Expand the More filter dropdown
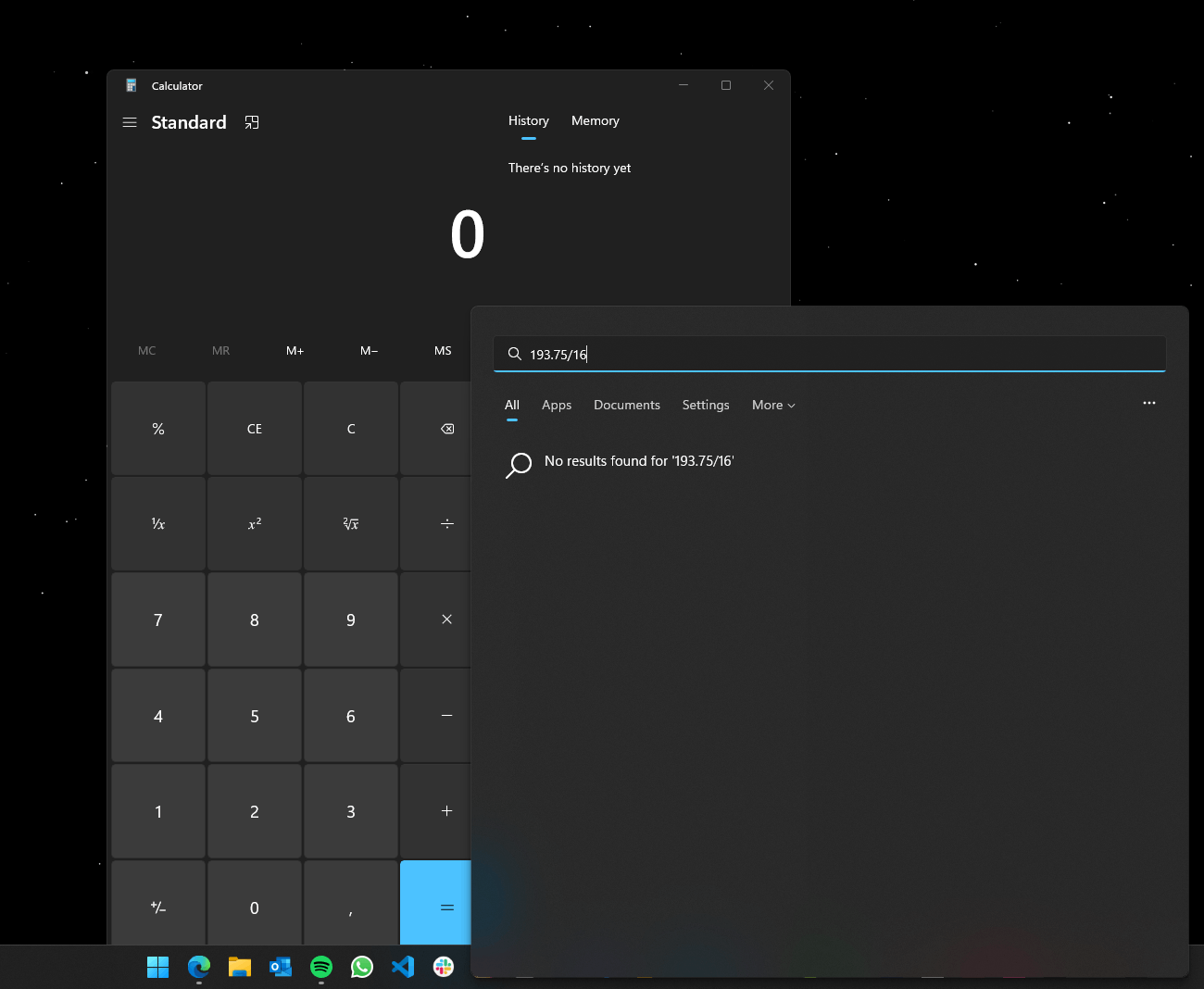This screenshot has height=989, width=1204. pos(773,406)
